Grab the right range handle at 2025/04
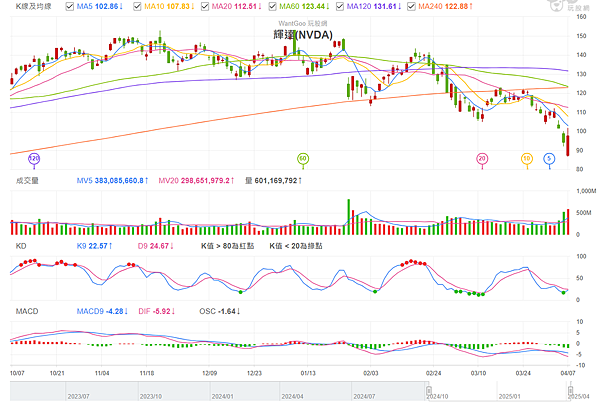This screenshot has width=600, height=405. coord(570,391)
